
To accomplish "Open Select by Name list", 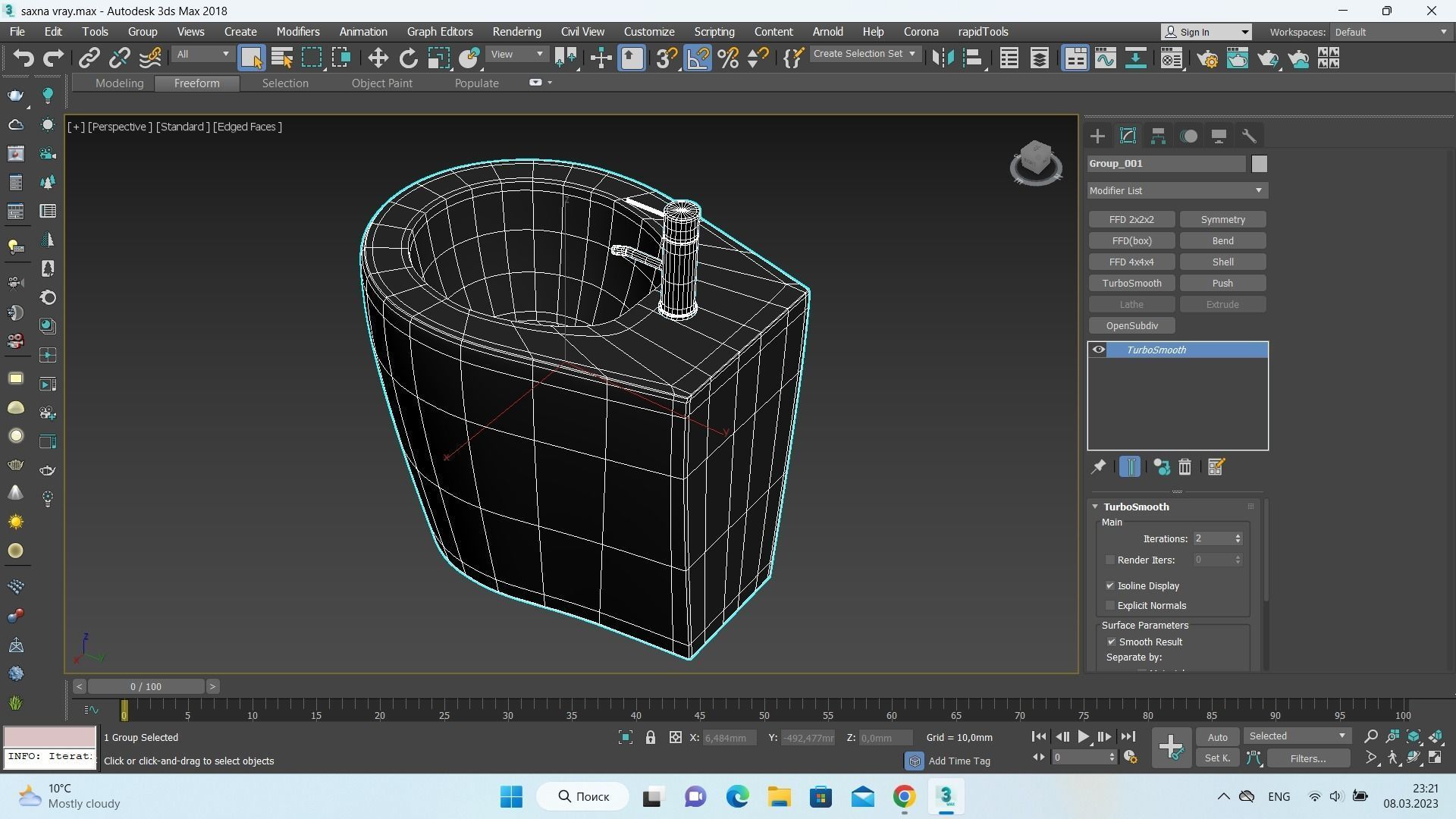I will coord(281,58).
